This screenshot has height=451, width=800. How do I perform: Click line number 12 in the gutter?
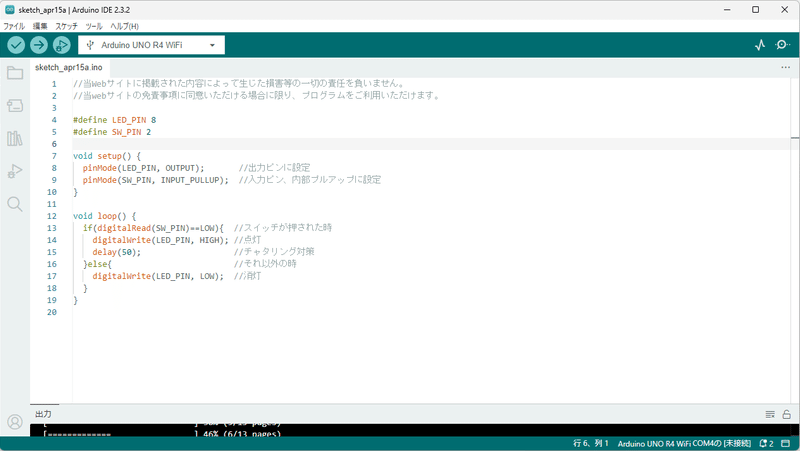52,216
